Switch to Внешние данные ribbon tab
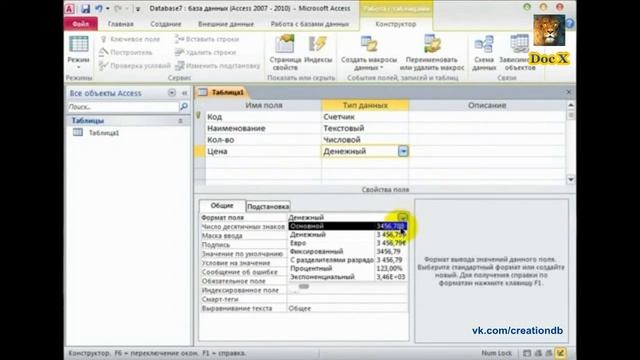 point(226,24)
